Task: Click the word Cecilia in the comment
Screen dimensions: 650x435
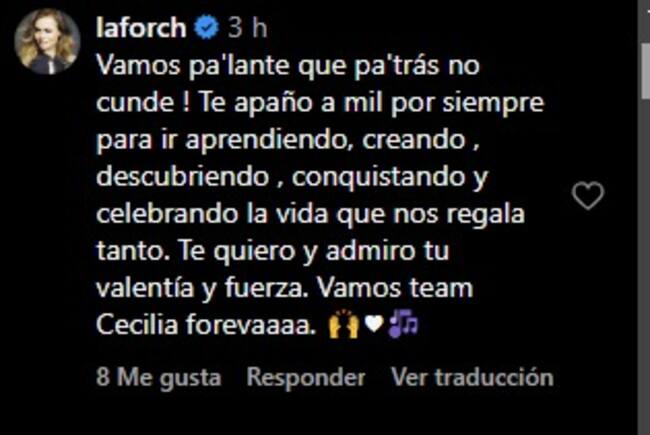Action: pyautogui.click(x=137, y=324)
